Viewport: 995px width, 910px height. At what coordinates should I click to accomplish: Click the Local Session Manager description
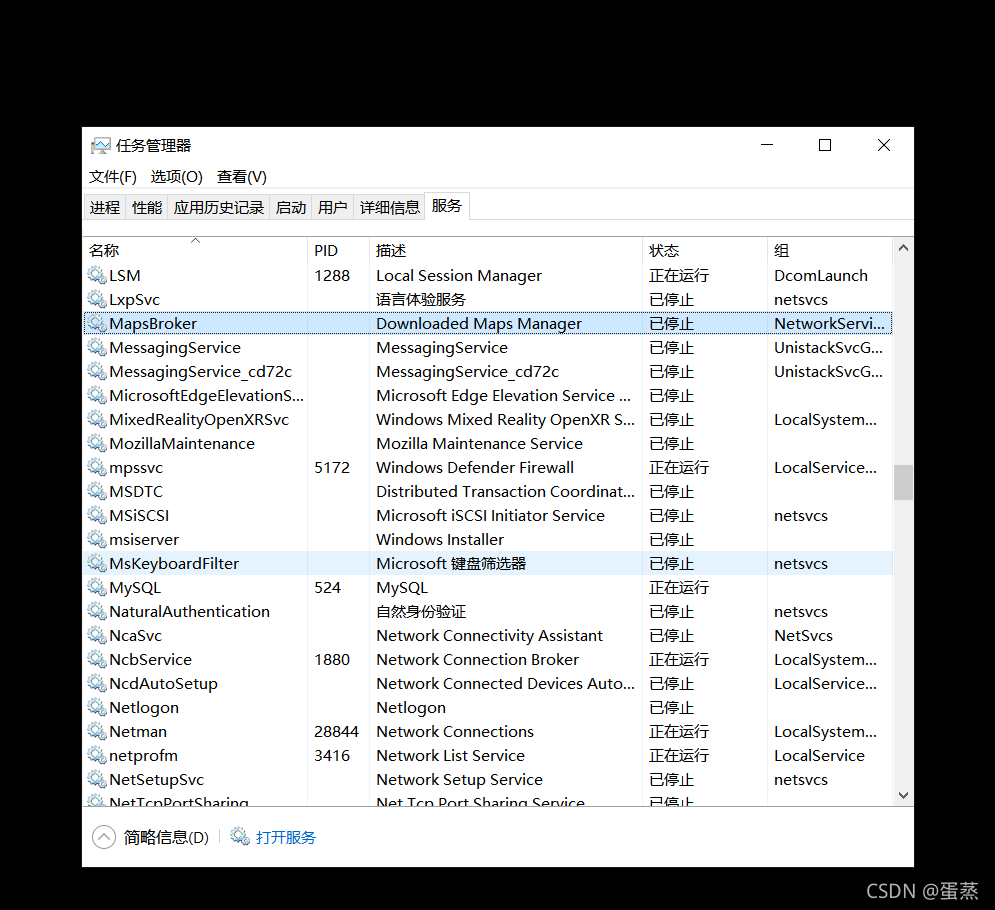[x=459, y=275]
